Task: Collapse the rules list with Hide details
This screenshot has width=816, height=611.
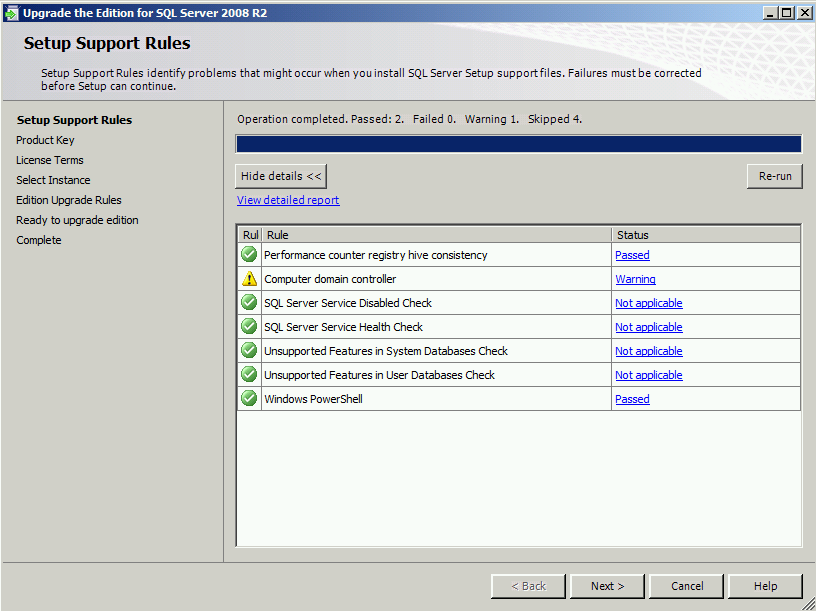Action: click(x=281, y=176)
